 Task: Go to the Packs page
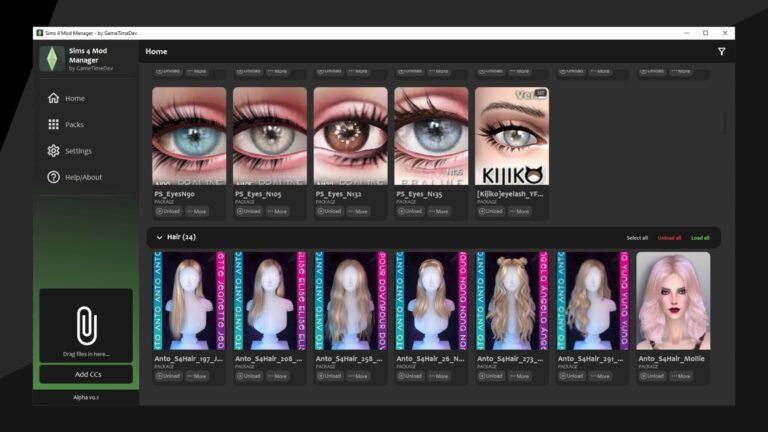75,125
